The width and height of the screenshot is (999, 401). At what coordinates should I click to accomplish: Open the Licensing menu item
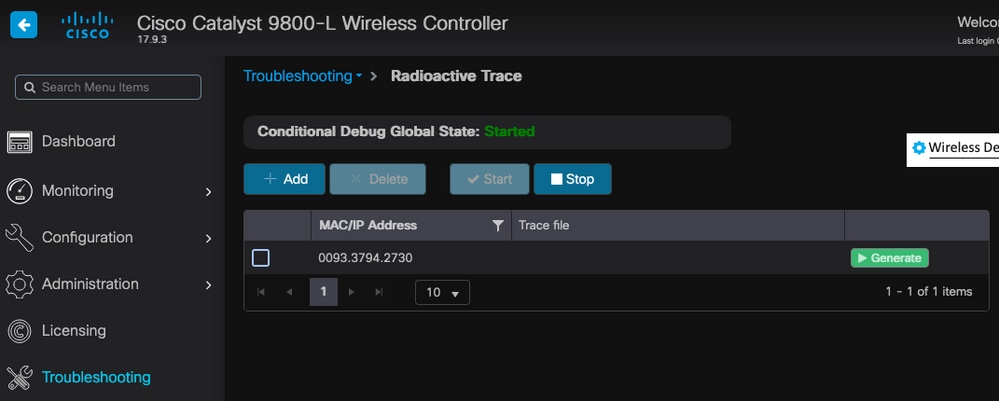[74, 330]
